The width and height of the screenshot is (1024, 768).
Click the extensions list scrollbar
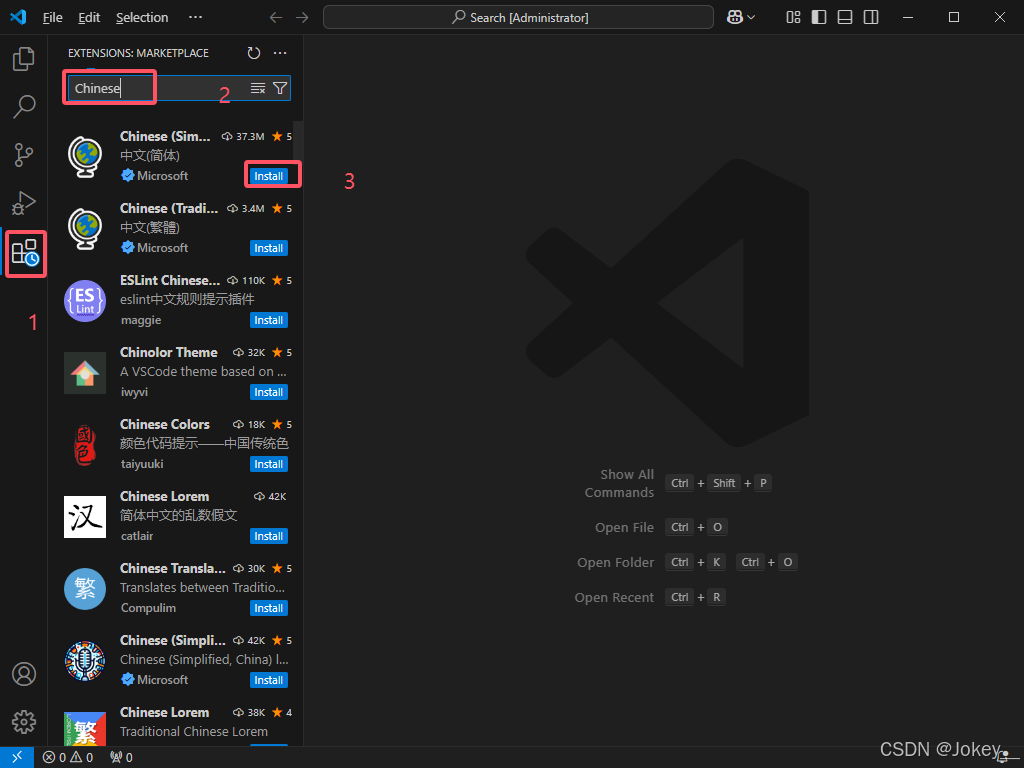298,142
